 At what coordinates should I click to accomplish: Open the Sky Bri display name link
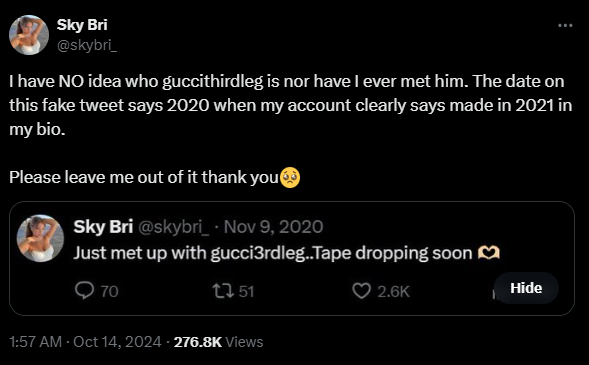click(x=82, y=25)
